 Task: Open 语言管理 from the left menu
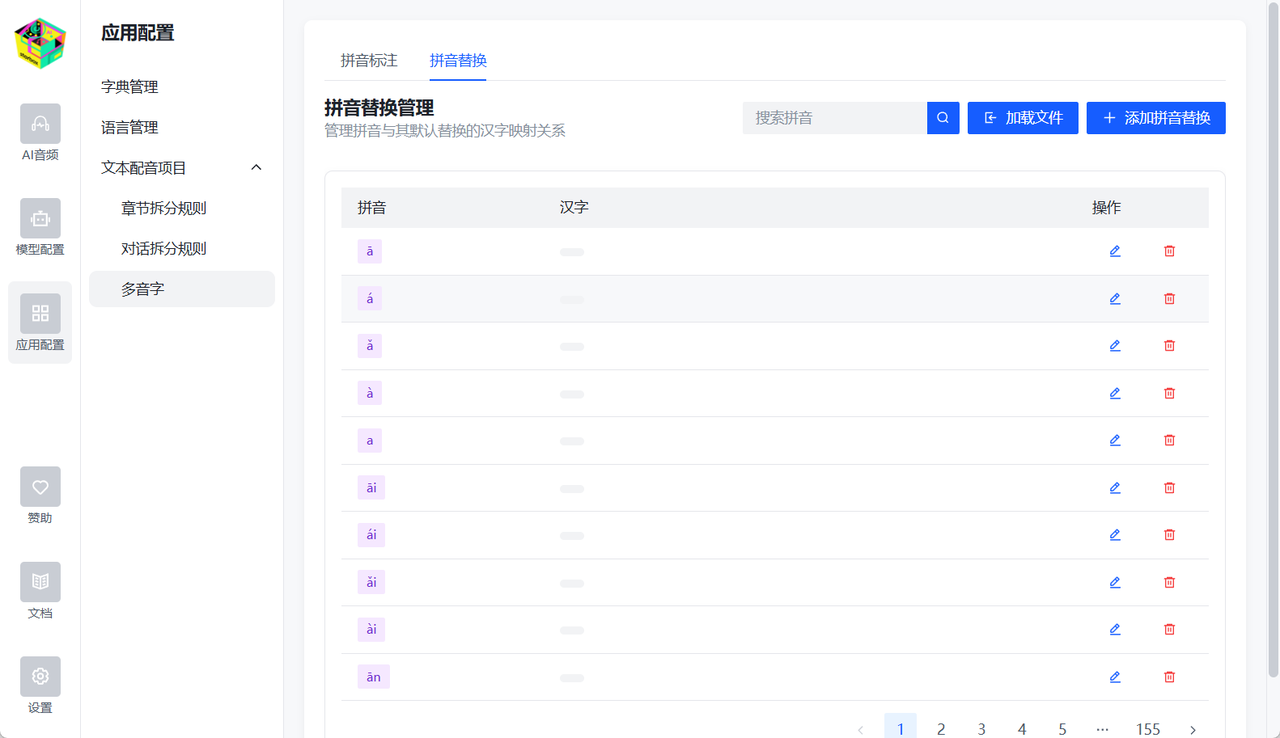click(129, 127)
